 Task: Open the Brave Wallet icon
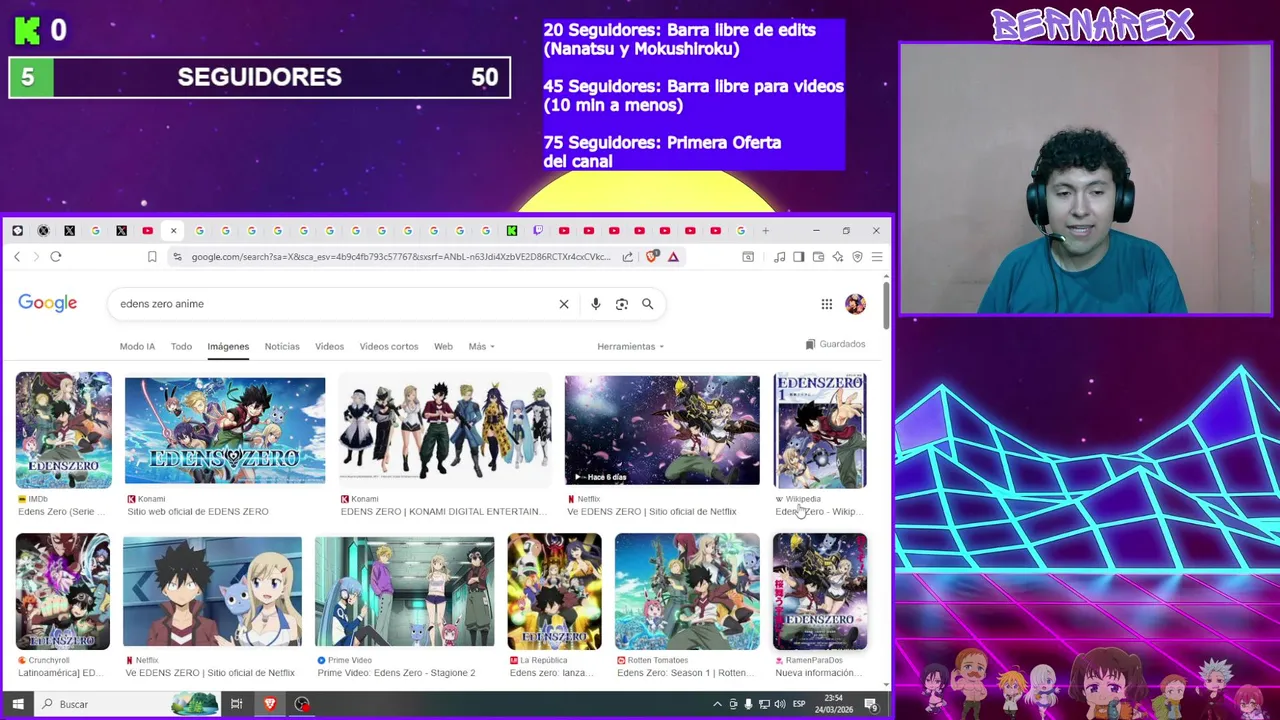coord(818,257)
